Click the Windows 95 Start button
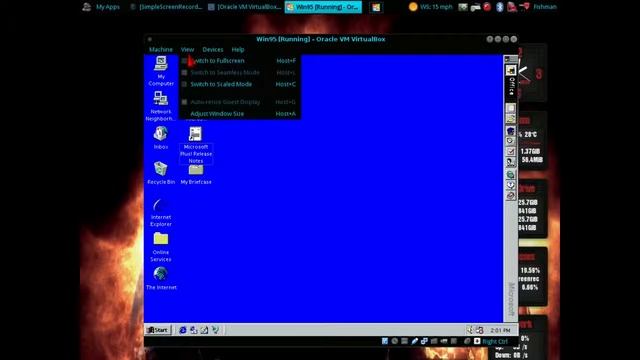This screenshot has height=360, width=640. tap(157, 330)
